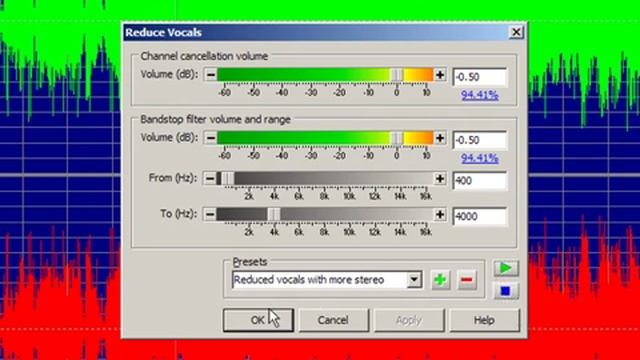Click the channel cancellation volume slider handle

397,75
